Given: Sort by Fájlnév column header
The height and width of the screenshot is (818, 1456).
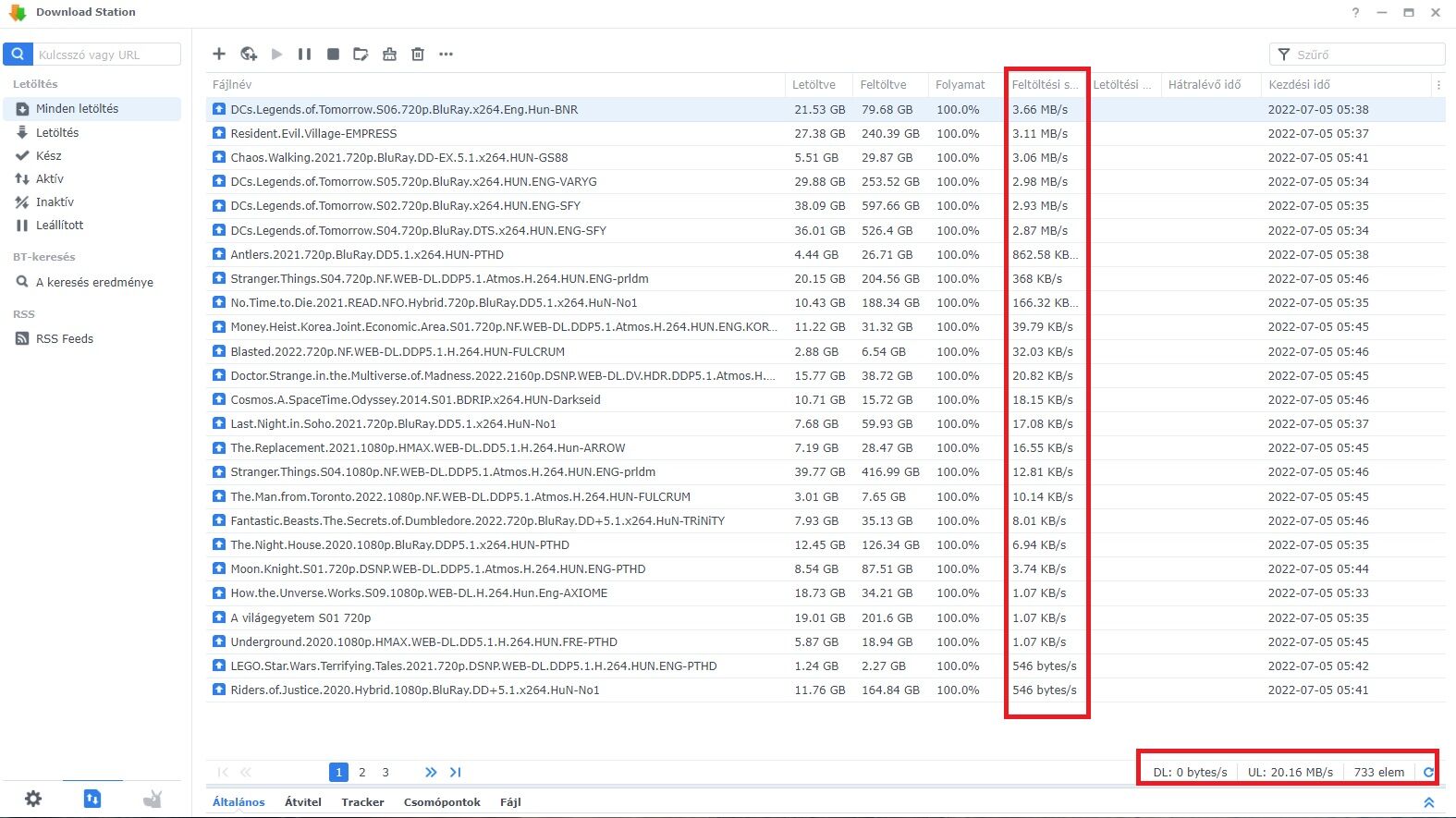Looking at the screenshot, I should pos(496,84).
